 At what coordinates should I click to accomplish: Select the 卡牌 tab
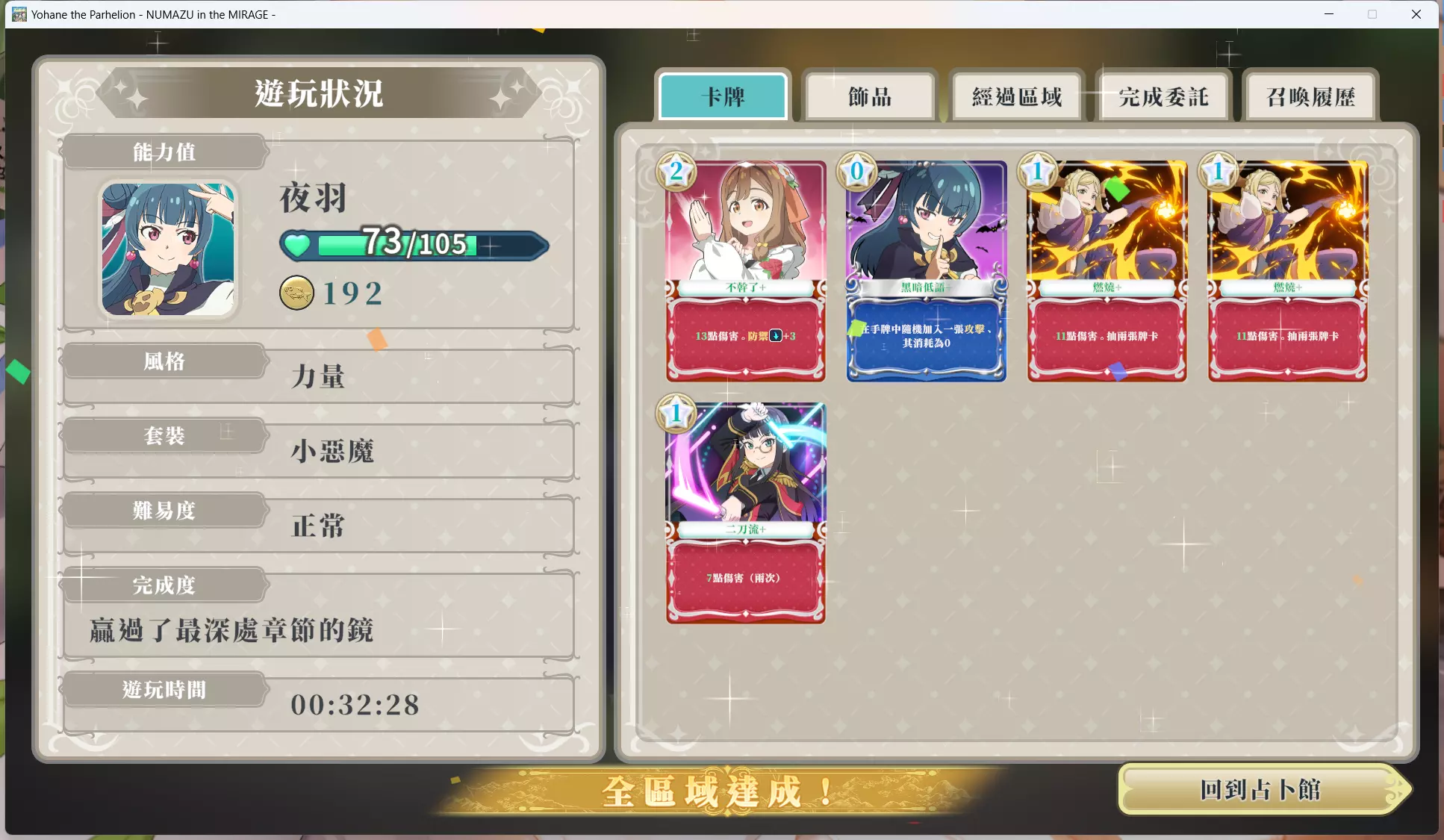tap(723, 96)
